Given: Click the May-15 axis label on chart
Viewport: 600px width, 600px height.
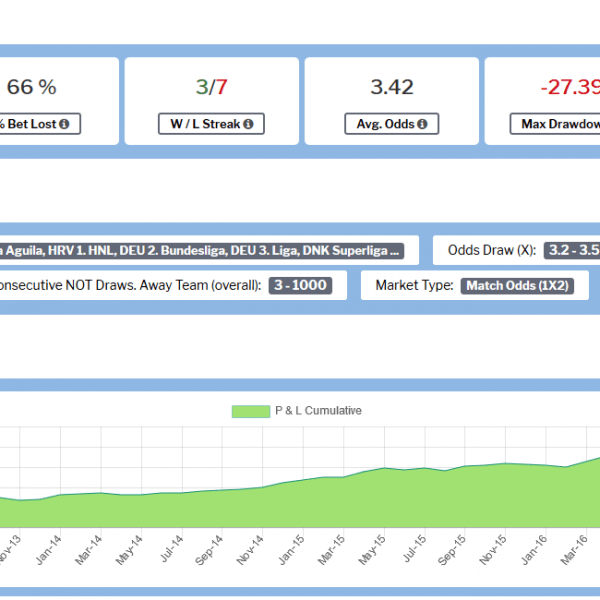Looking at the screenshot, I should 372,550.
